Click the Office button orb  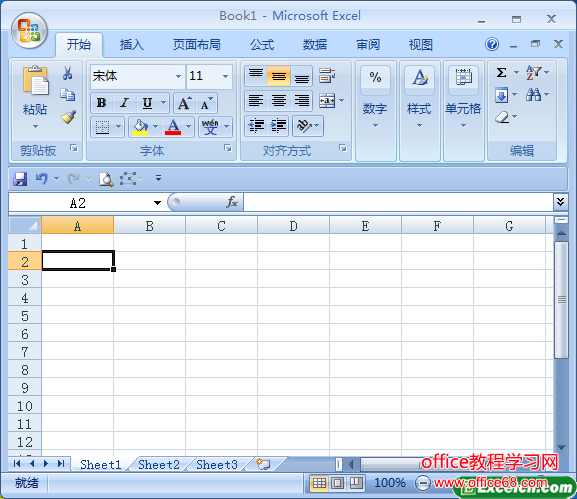pos(29,31)
